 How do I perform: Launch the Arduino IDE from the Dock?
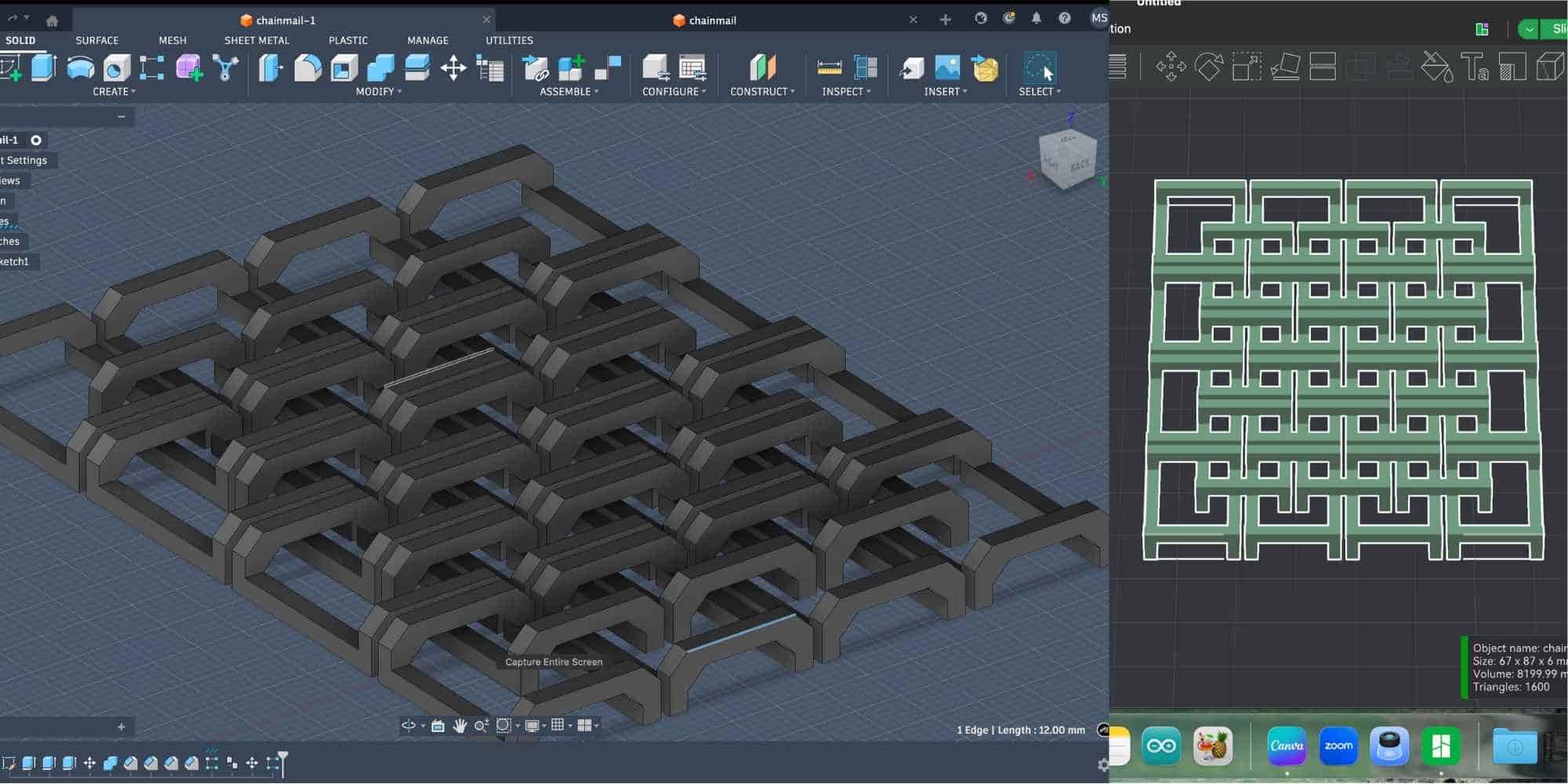point(1161,746)
